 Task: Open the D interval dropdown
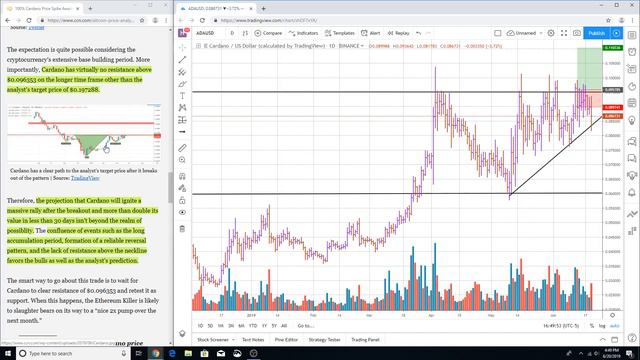[232, 33]
